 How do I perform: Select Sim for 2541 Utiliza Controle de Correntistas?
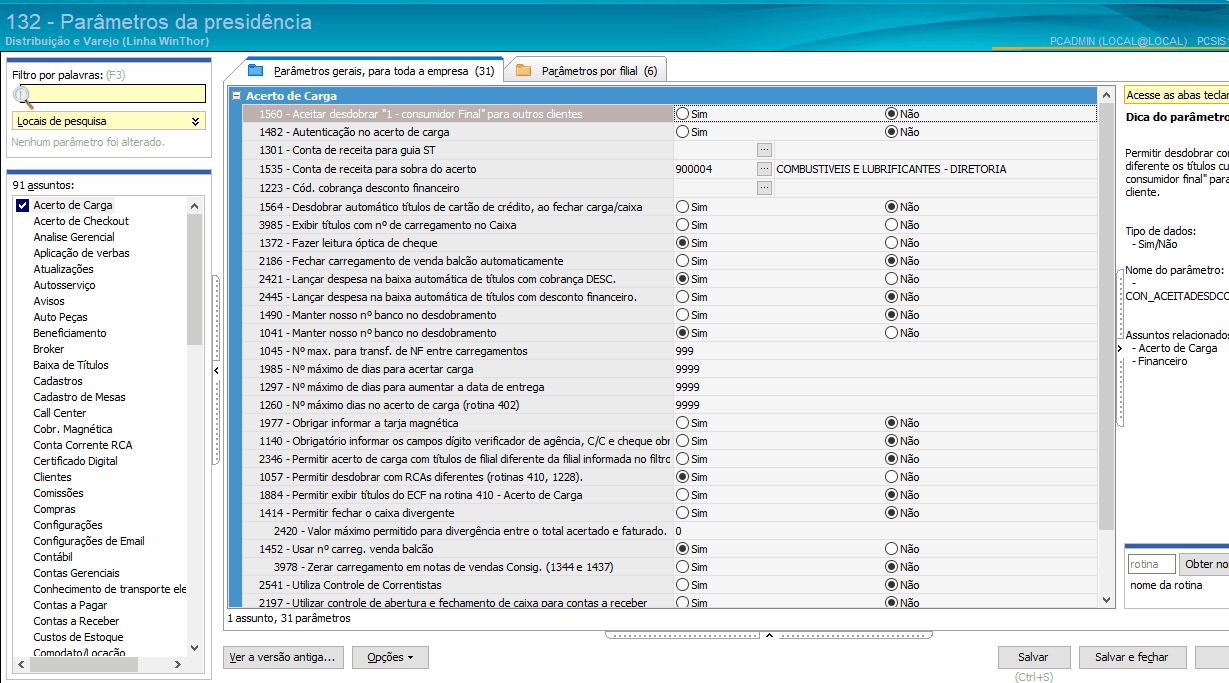pos(682,585)
